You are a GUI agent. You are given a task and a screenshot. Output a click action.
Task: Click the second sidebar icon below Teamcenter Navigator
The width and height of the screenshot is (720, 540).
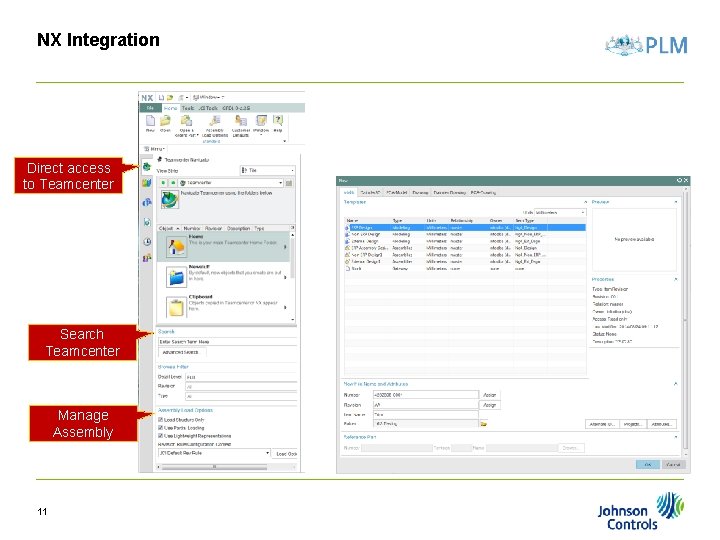pyautogui.click(x=146, y=183)
